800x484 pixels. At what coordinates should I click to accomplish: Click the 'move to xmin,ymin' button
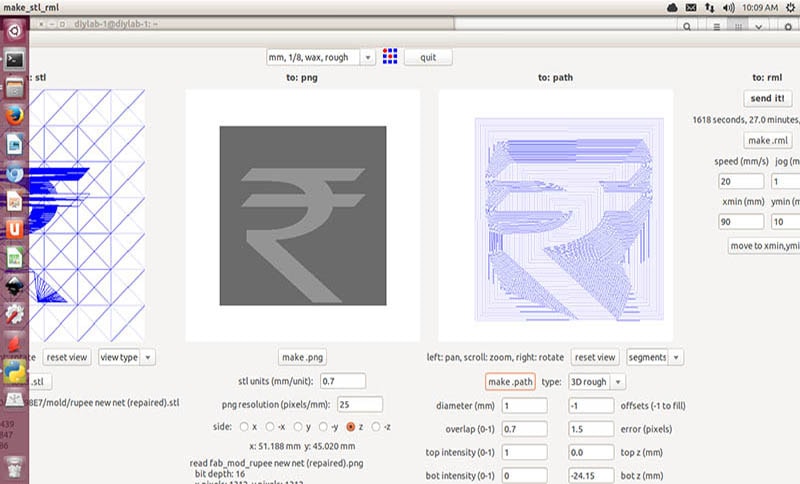click(x=764, y=246)
